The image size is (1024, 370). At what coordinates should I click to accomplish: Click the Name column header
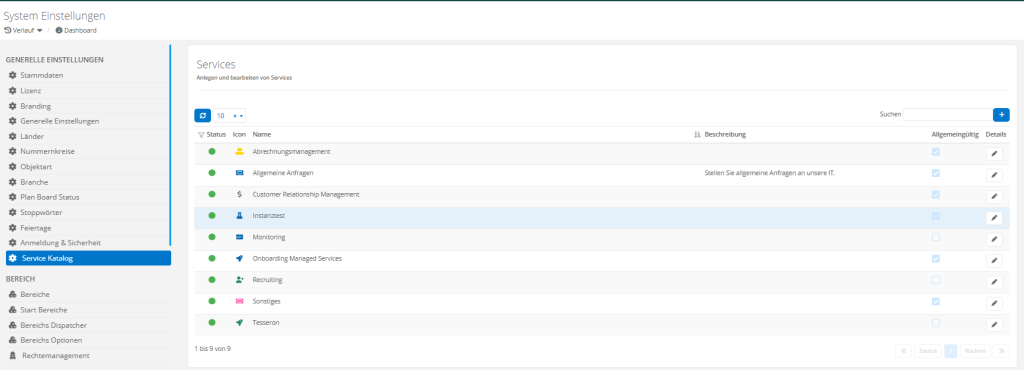[261, 135]
